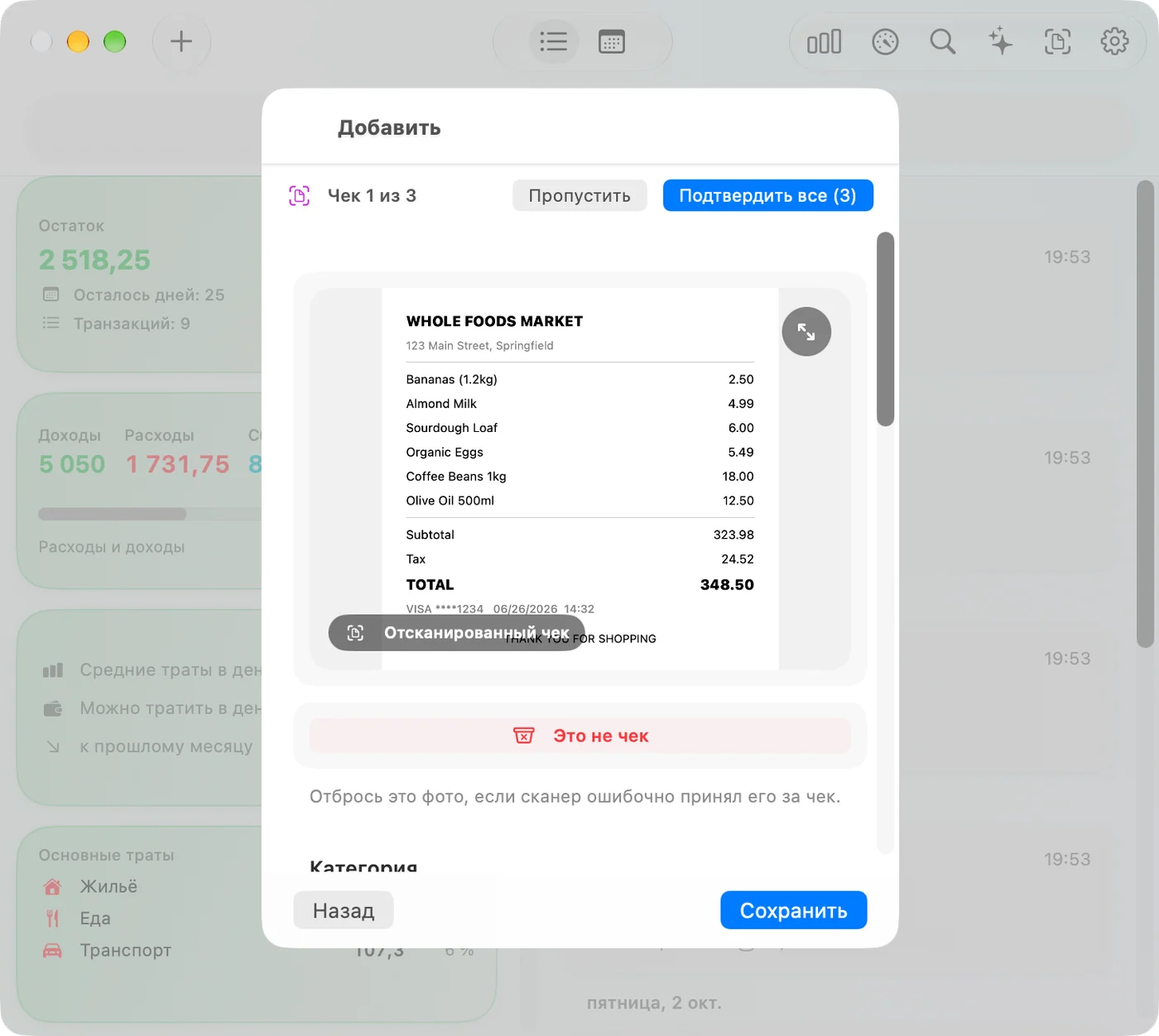The height and width of the screenshot is (1036, 1159).
Task: Open the bar chart statistics icon
Action: pos(825,41)
